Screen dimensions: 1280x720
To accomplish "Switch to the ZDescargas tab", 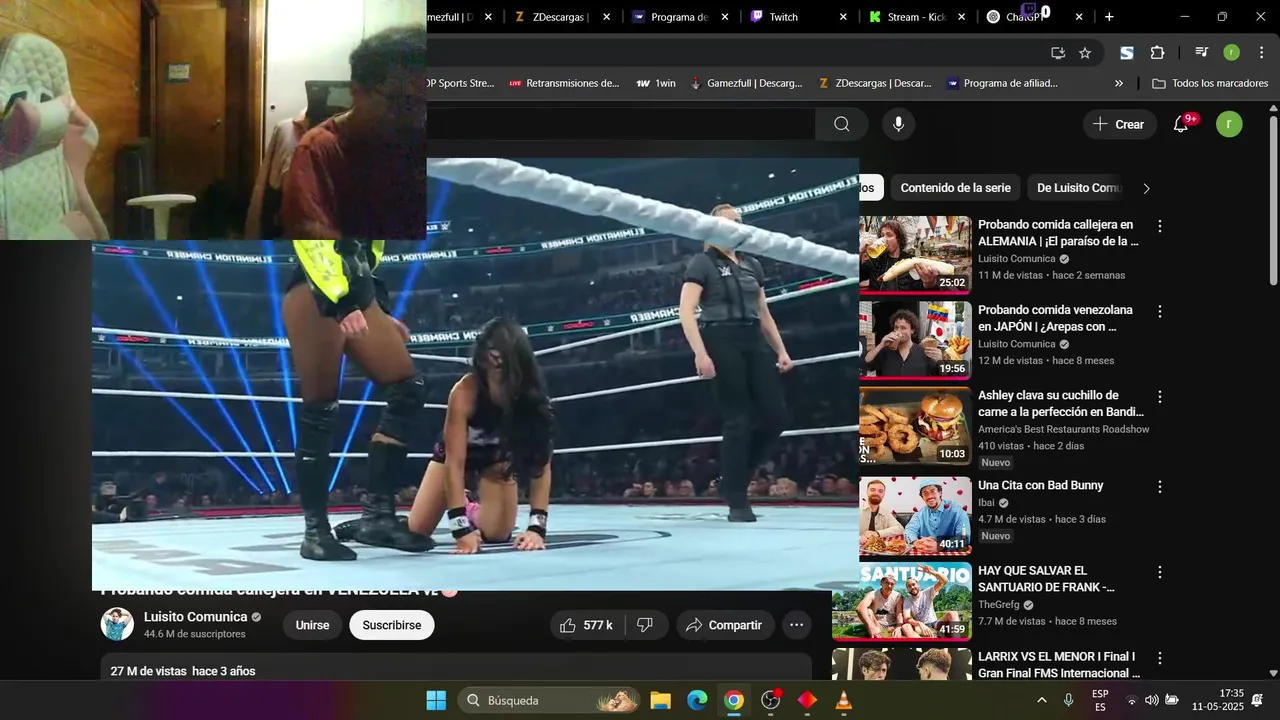I will (561, 17).
